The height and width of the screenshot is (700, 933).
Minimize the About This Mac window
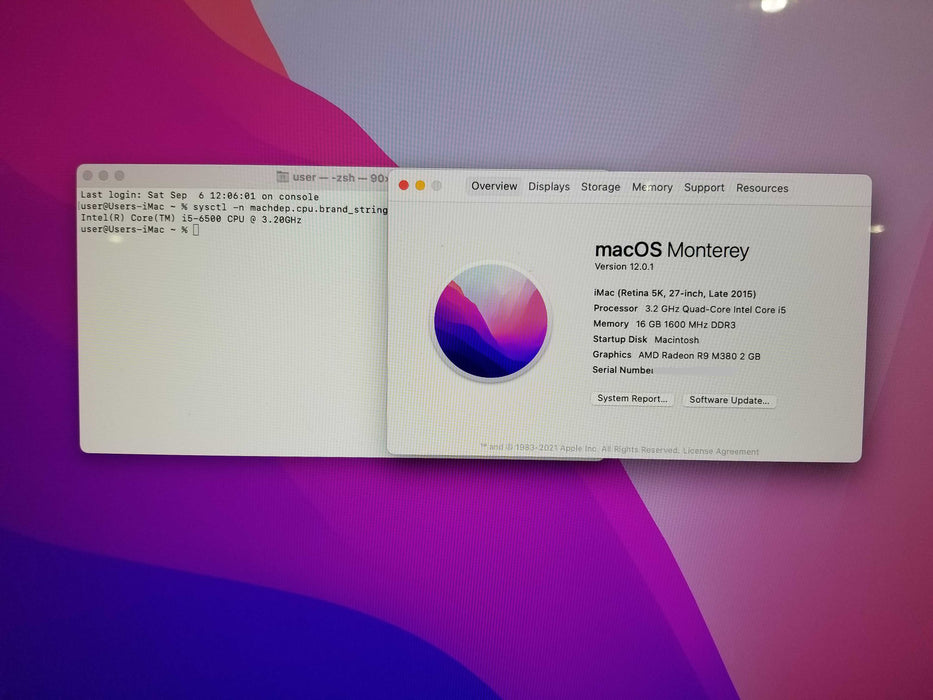tap(420, 186)
